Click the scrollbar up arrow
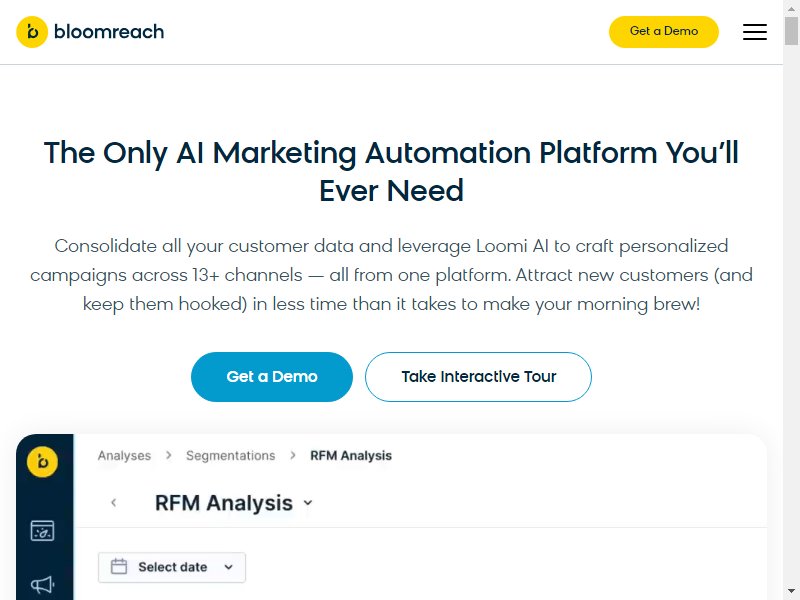This screenshot has width=800, height=600. (x=791, y=8)
